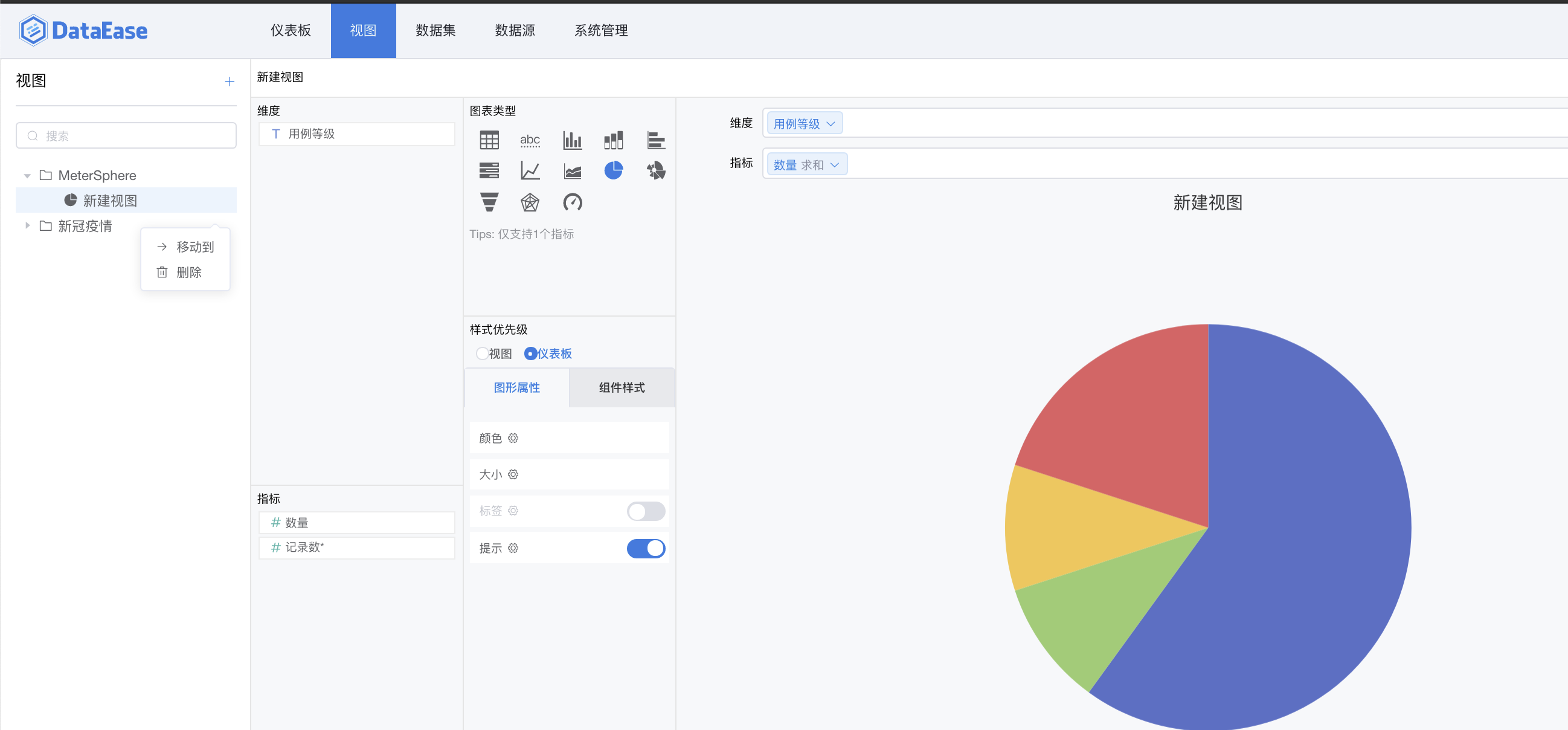1568x730 pixels.
Task: Open color settings gear next to 颜色
Action: click(x=513, y=438)
